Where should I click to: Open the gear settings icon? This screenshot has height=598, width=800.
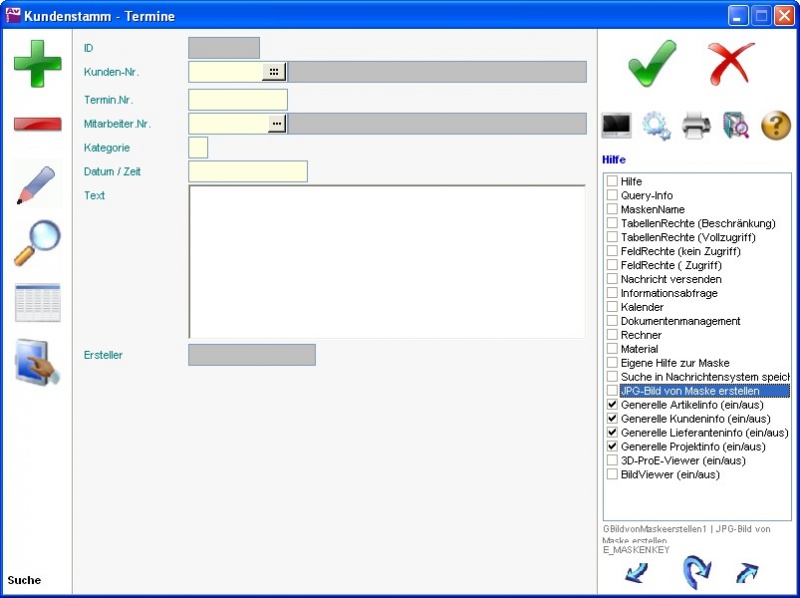pos(656,125)
